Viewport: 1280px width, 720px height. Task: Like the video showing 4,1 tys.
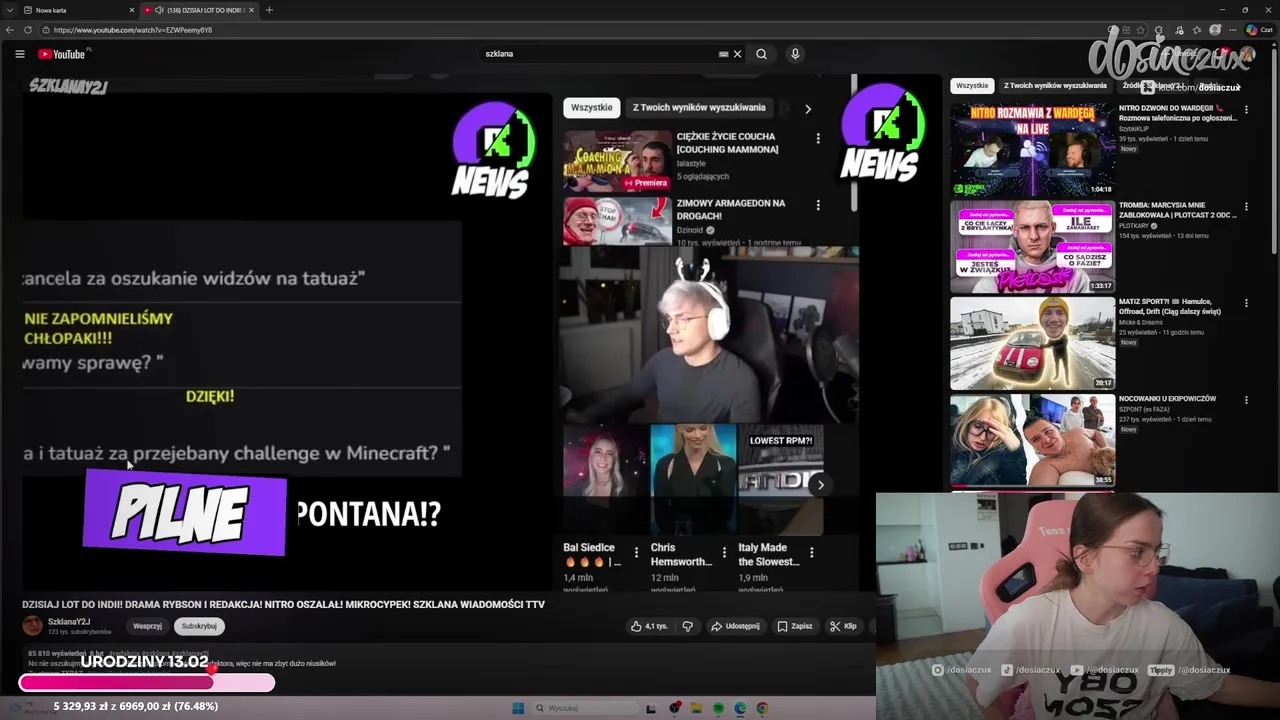(x=649, y=626)
